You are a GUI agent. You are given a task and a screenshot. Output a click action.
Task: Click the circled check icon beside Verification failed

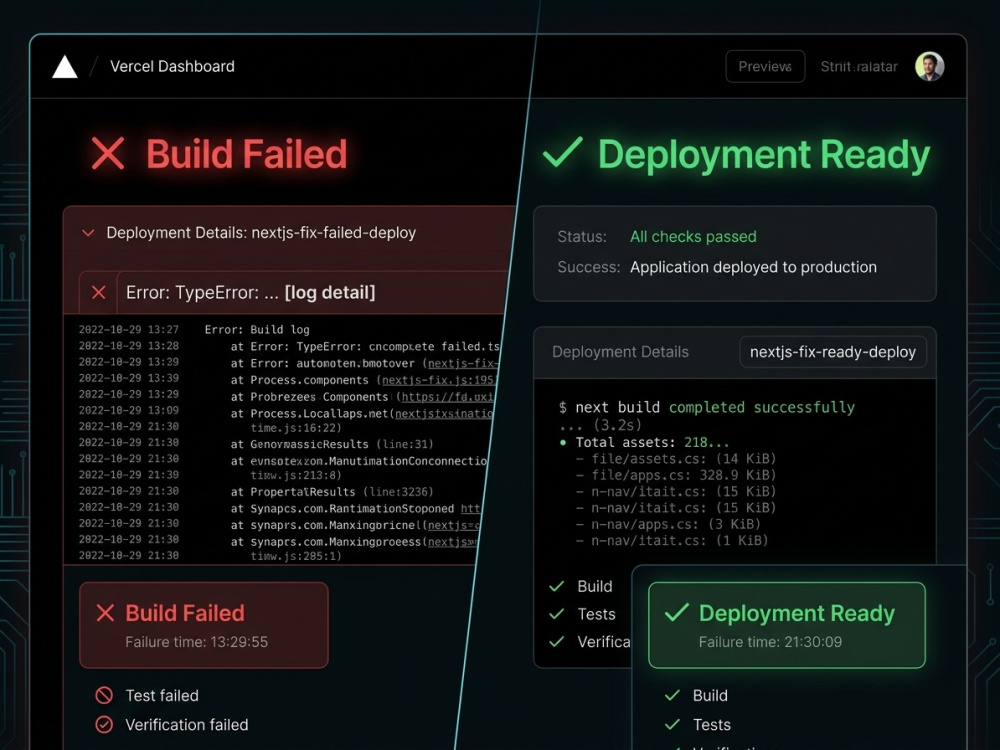[x=104, y=724]
